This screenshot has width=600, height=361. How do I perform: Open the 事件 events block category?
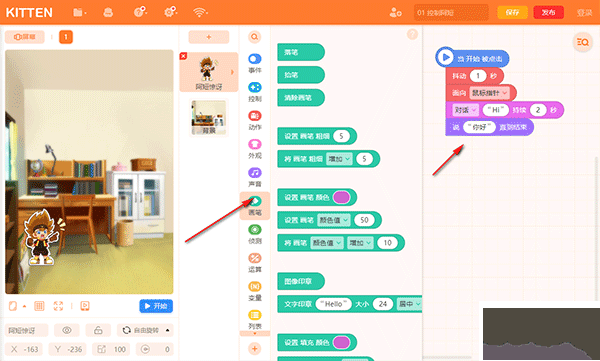255,63
